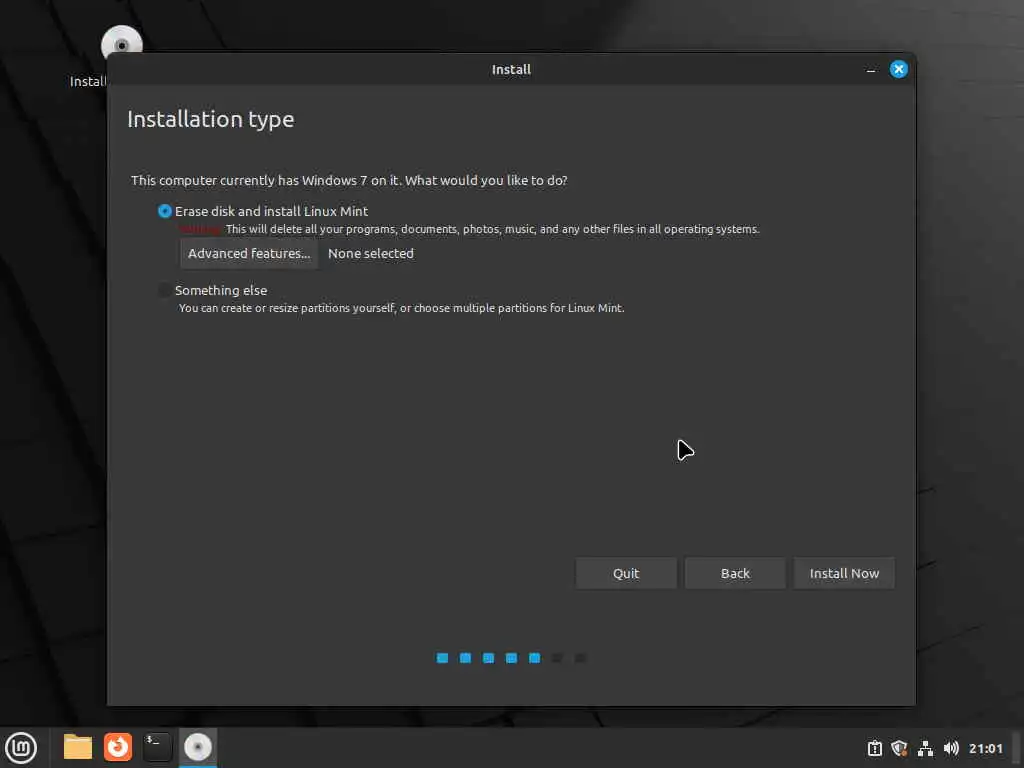Open the update manager shield icon
1024x768 pixels.
tap(899, 748)
